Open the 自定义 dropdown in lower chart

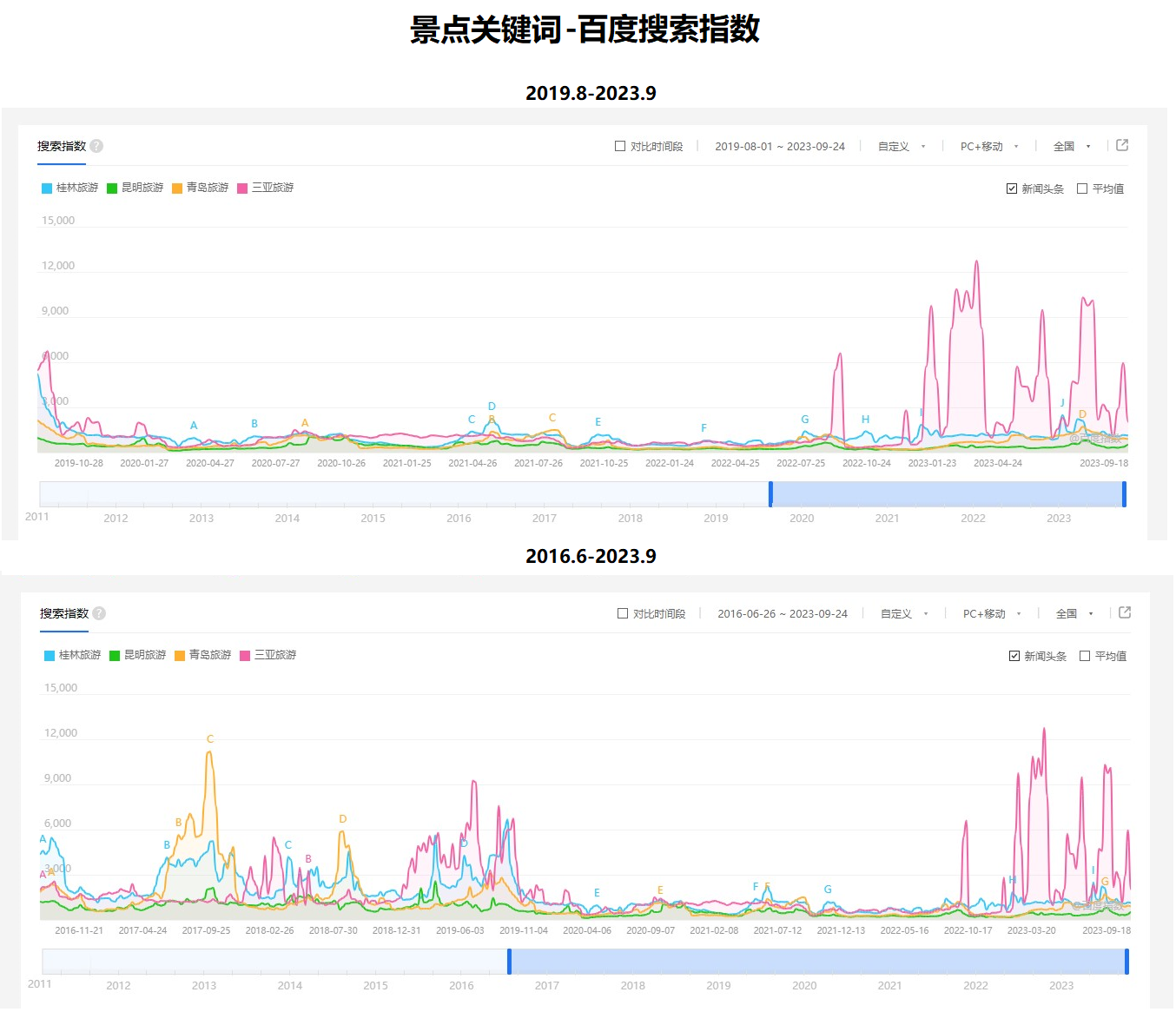(x=904, y=613)
